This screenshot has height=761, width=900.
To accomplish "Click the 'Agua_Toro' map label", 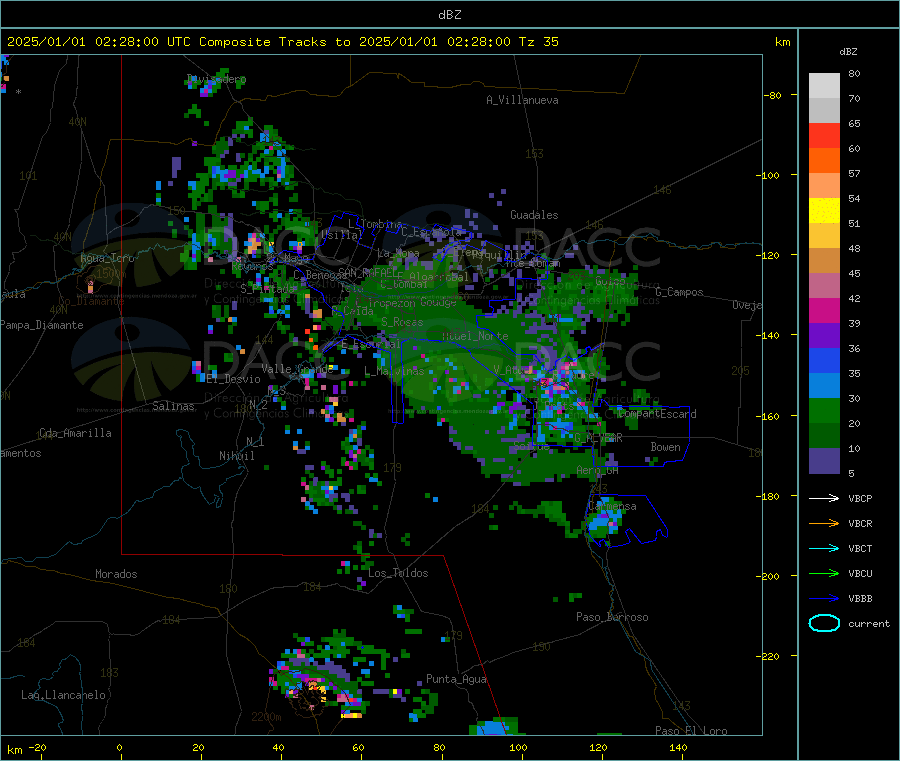I will [107, 258].
